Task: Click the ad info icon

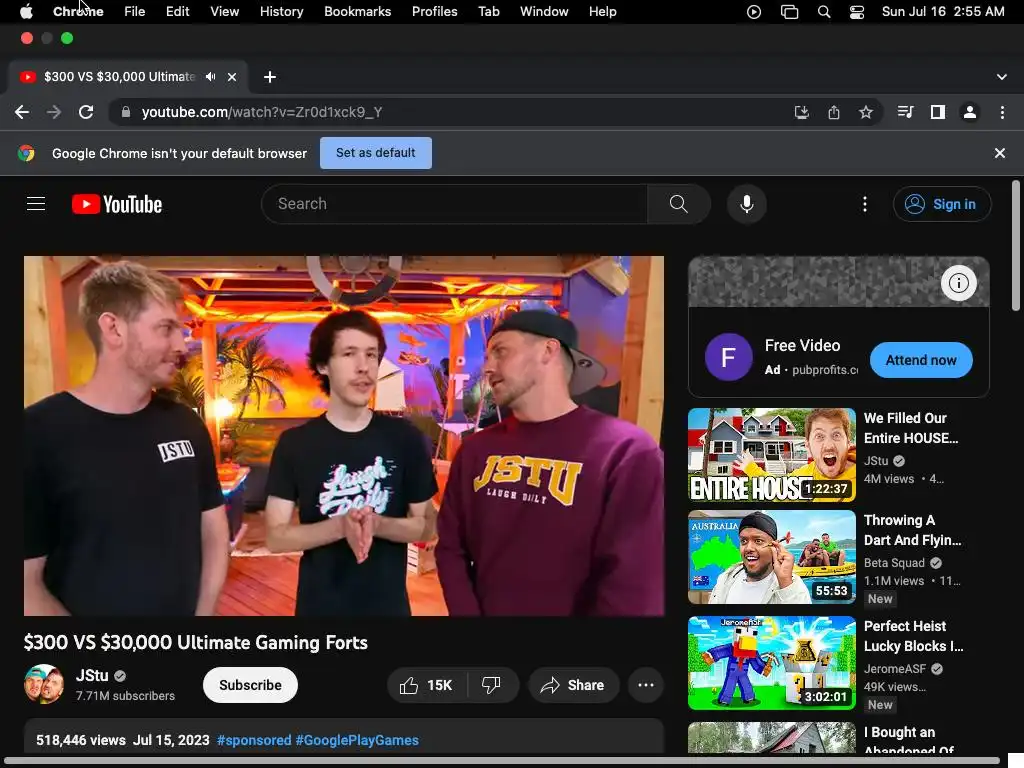Action: [959, 283]
